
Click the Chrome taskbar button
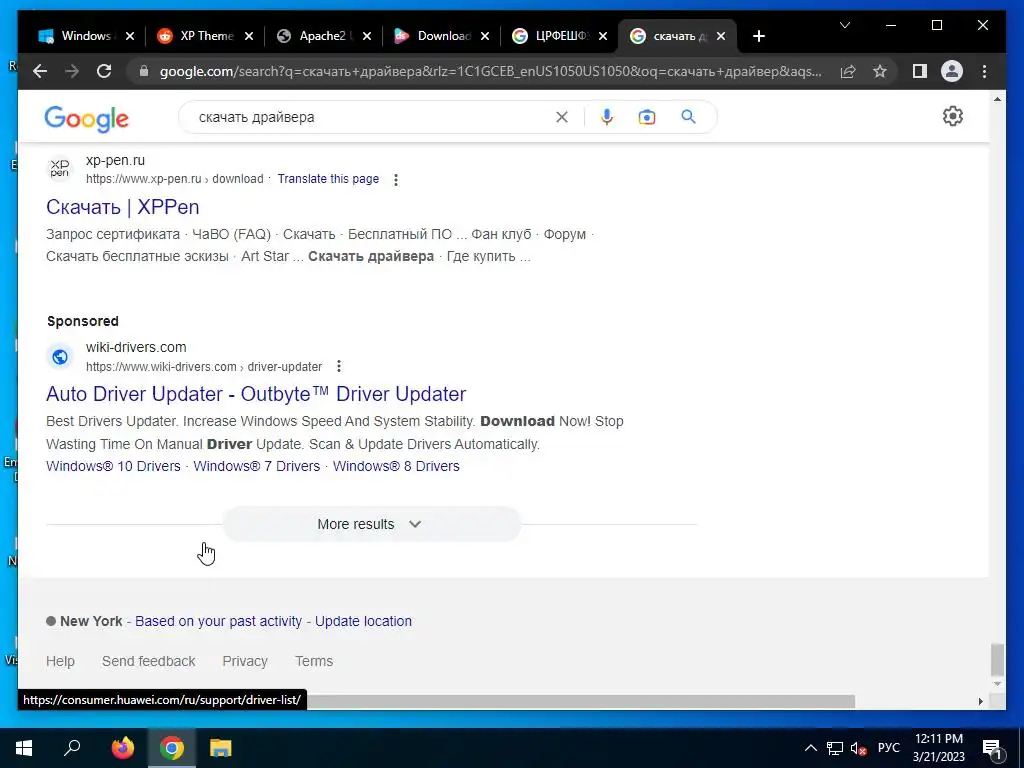click(172, 748)
